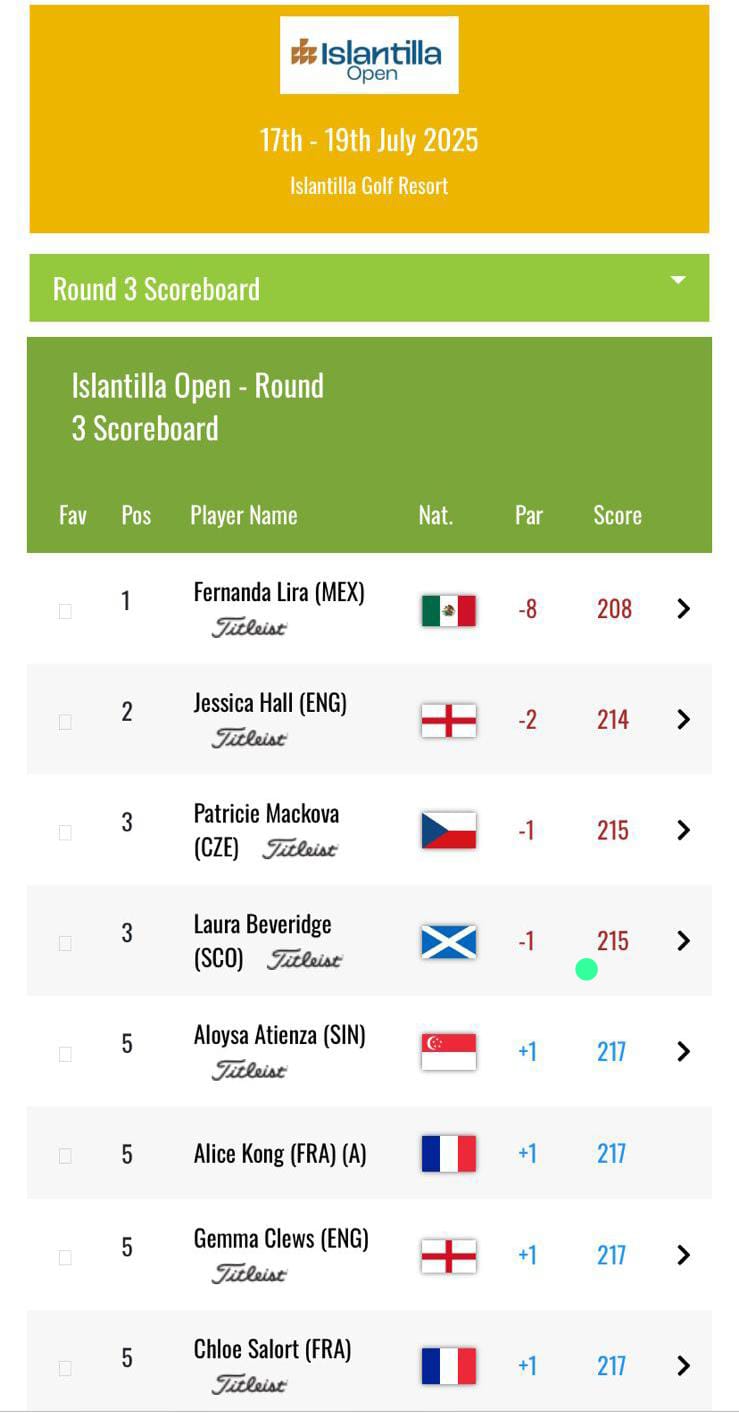Sort by the Score column header
Viewport: 739px width, 1413px height.
click(x=617, y=515)
